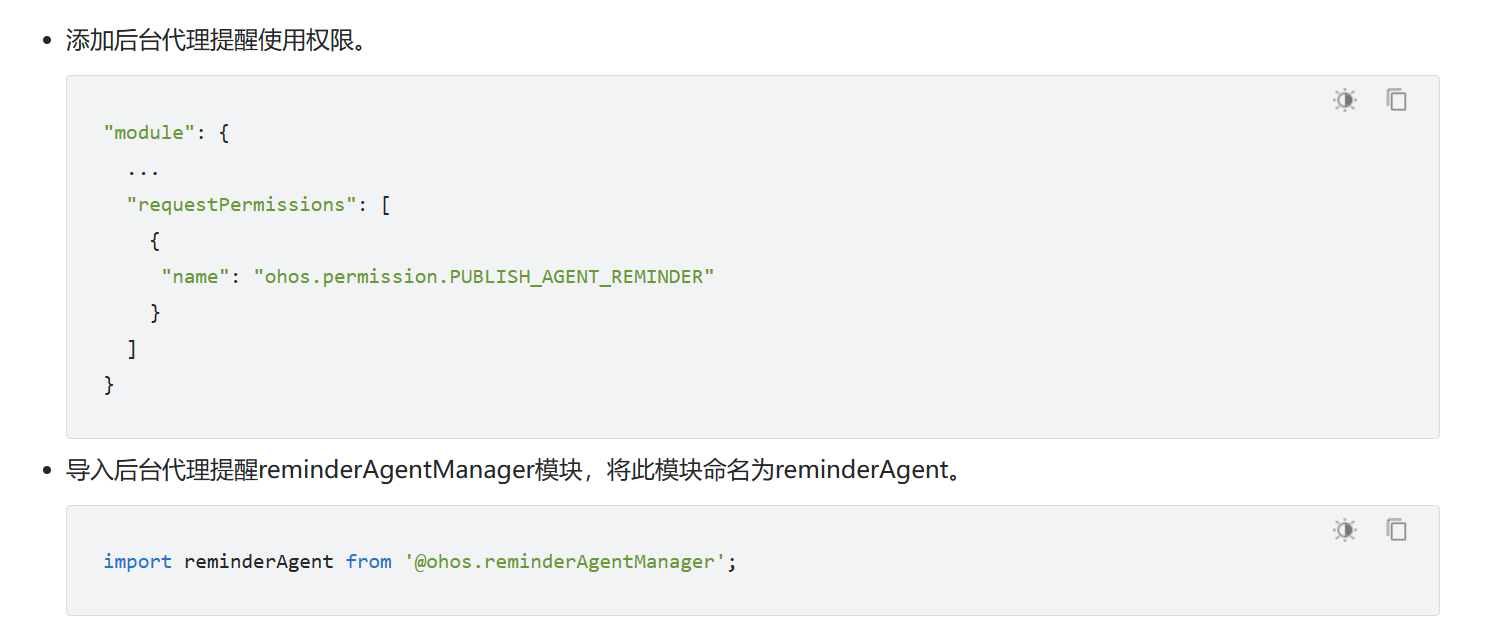Viewport: 1500px width, 642px height.
Task: Click the ellipsis line in the JSON code
Action: coord(143,169)
